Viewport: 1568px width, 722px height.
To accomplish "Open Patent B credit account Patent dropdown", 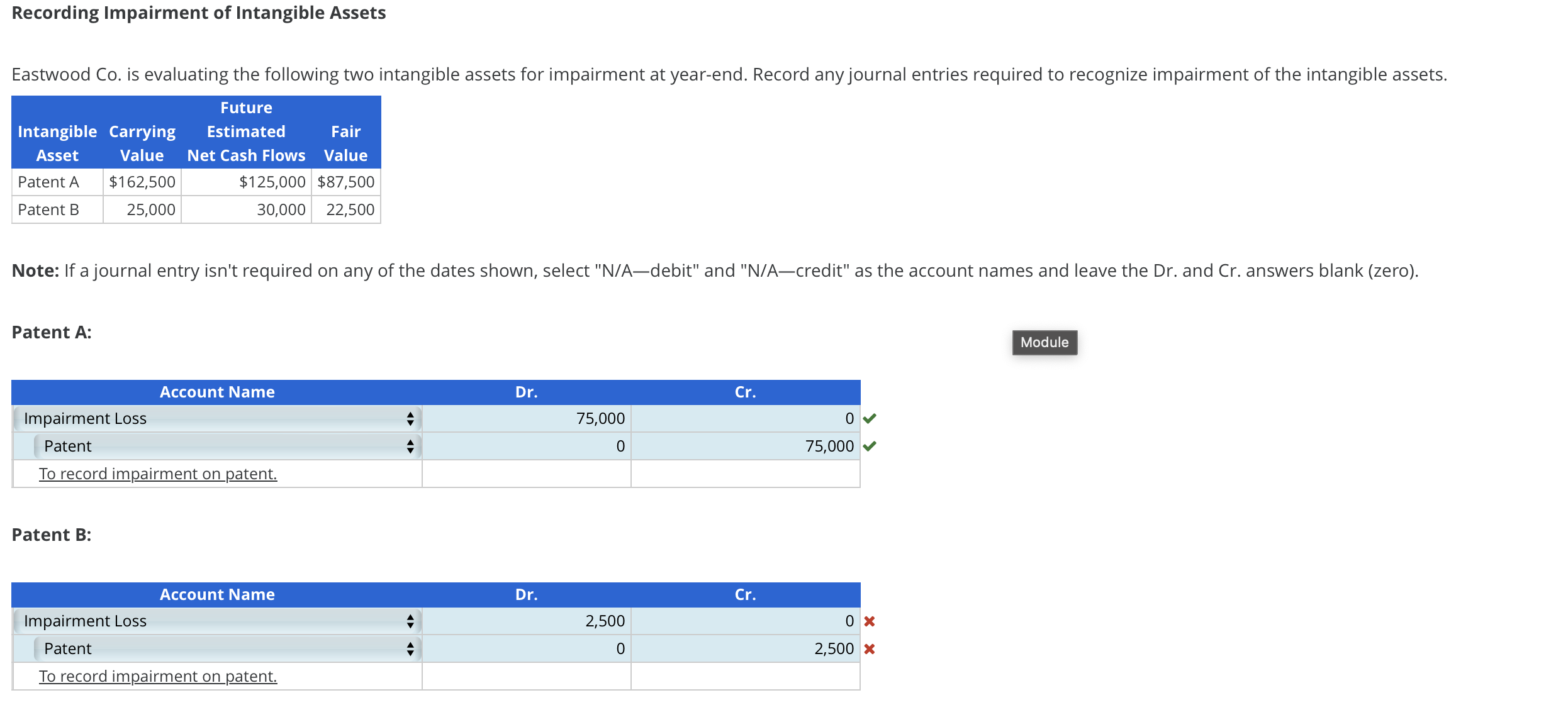I will 227,648.
